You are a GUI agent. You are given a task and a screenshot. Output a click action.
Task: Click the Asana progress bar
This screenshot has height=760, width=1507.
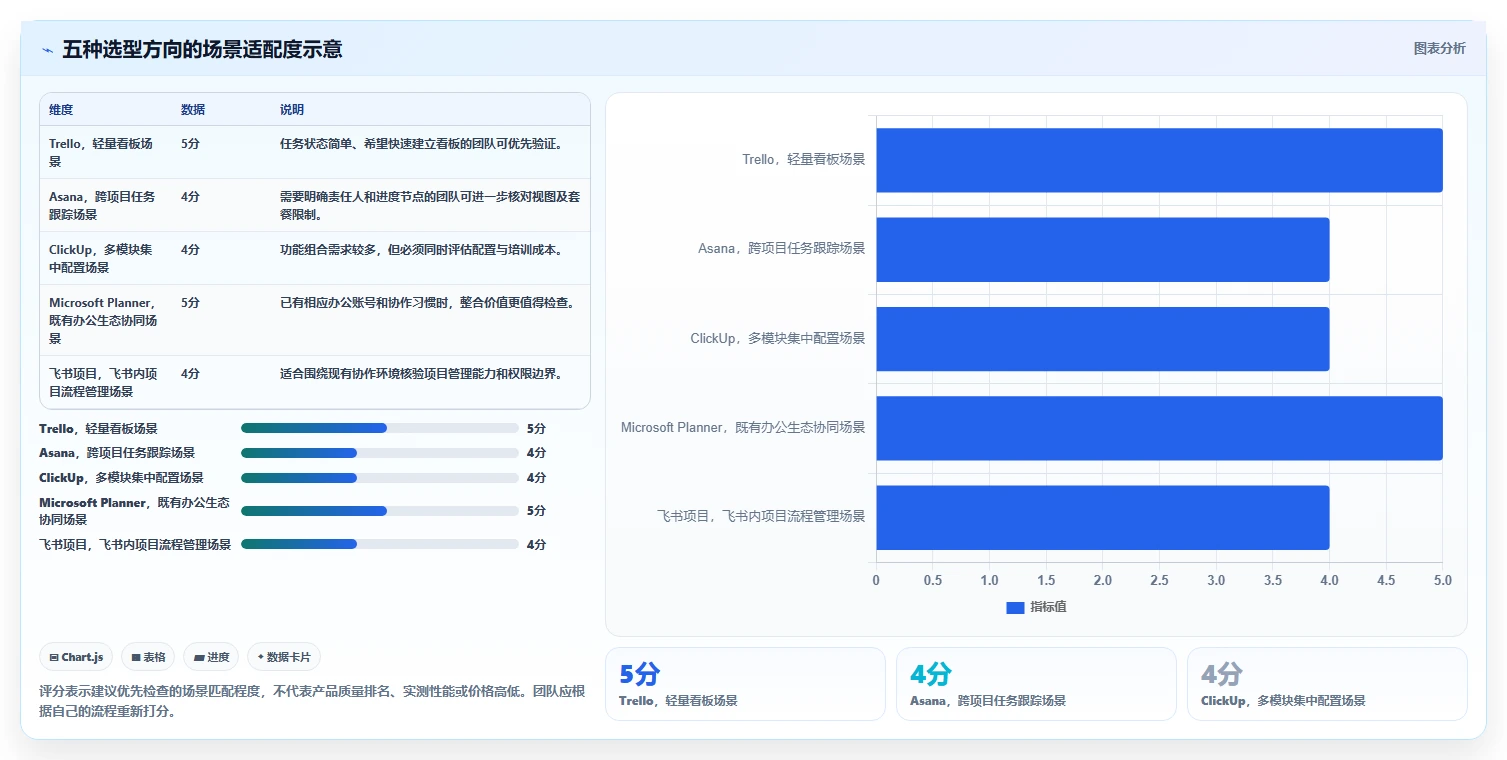click(x=380, y=453)
